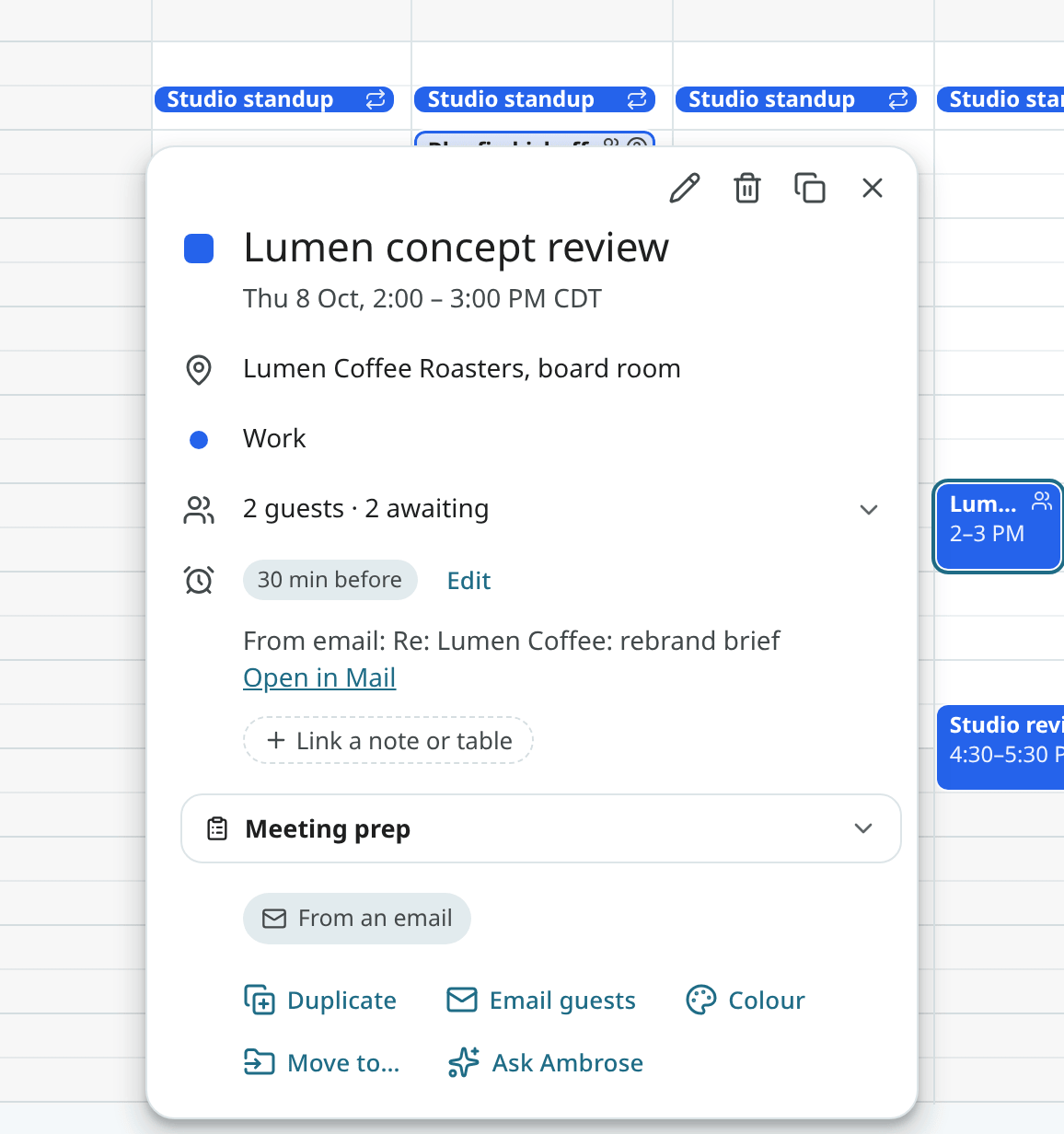Click the Work calendar label

coord(274,438)
